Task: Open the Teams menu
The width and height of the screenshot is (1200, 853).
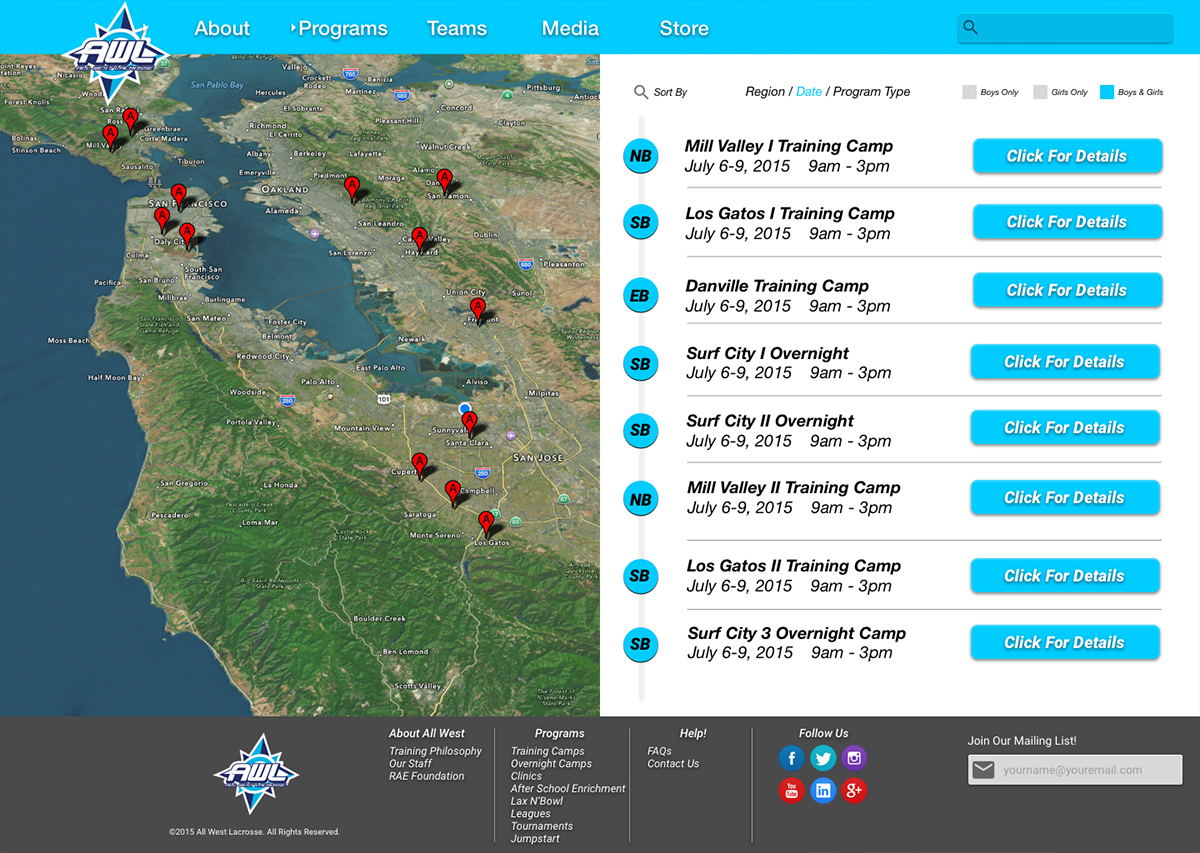Action: click(457, 29)
